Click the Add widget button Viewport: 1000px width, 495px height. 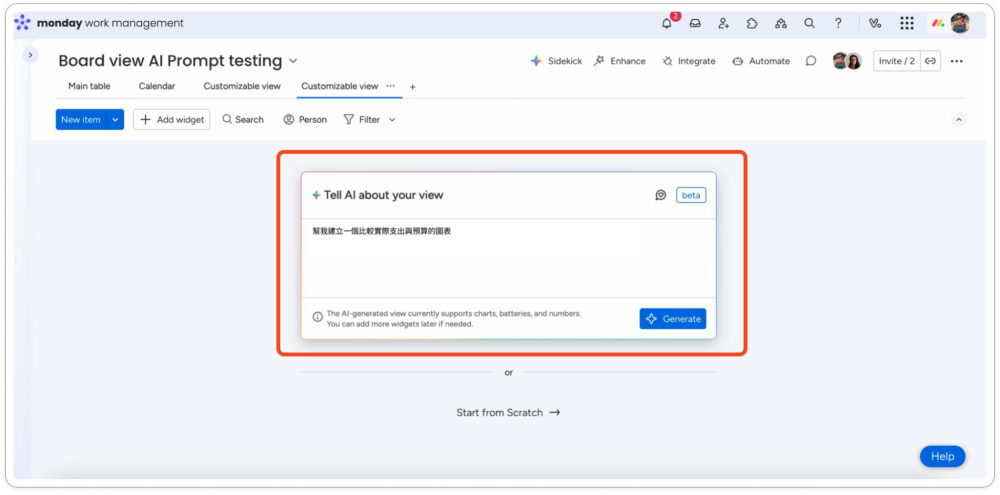[171, 120]
